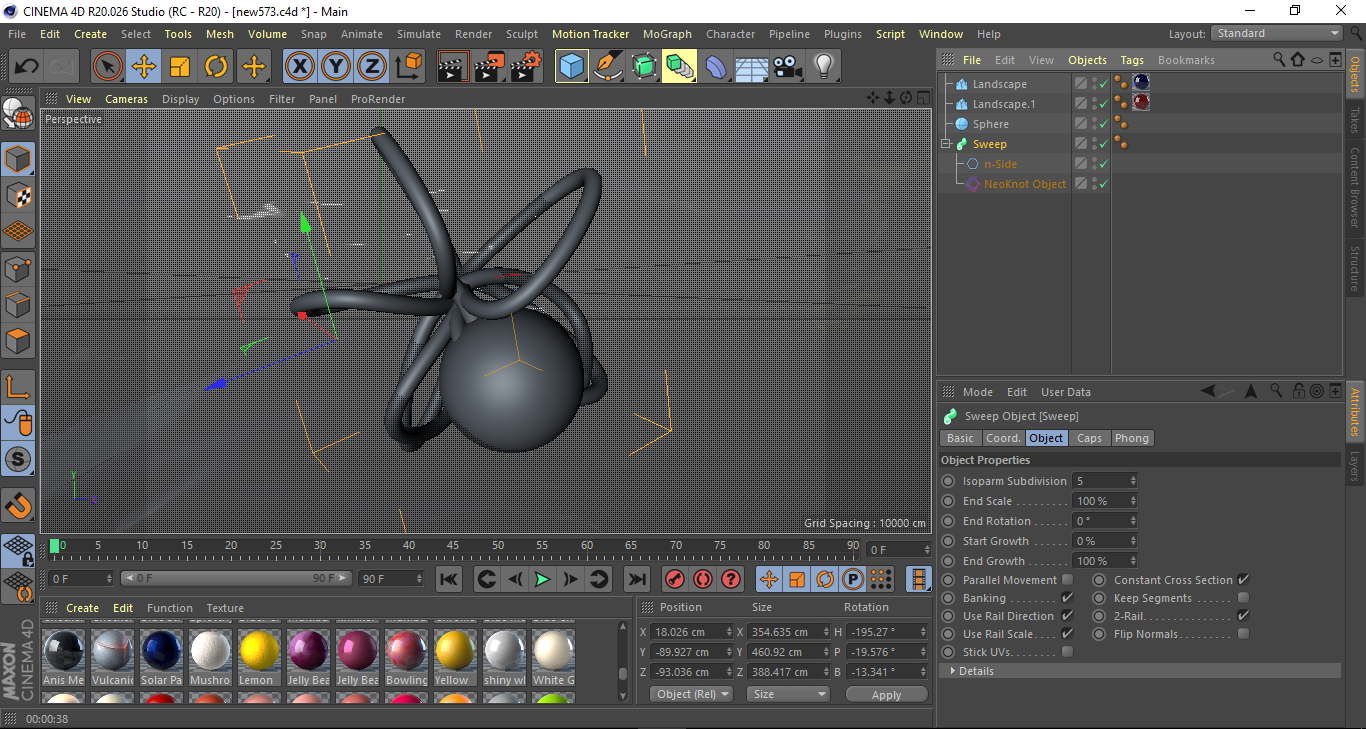This screenshot has height=729, width=1366.
Task: Add a Cube primitive object
Action: pos(572,67)
